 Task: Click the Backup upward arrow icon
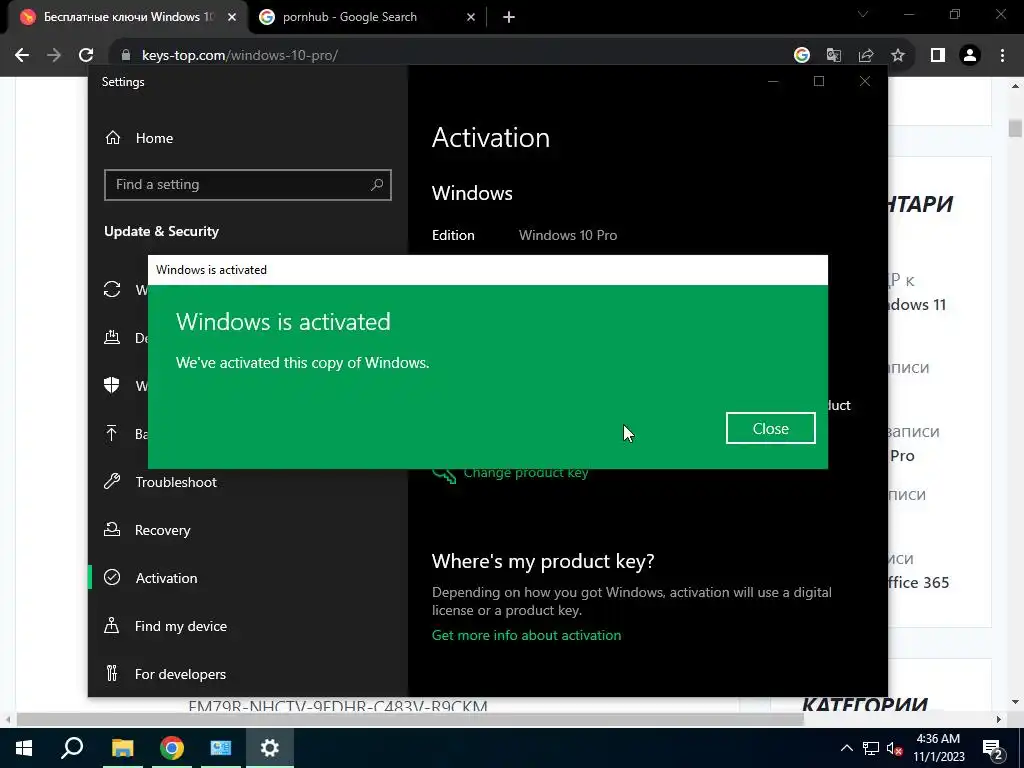tap(112, 433)
